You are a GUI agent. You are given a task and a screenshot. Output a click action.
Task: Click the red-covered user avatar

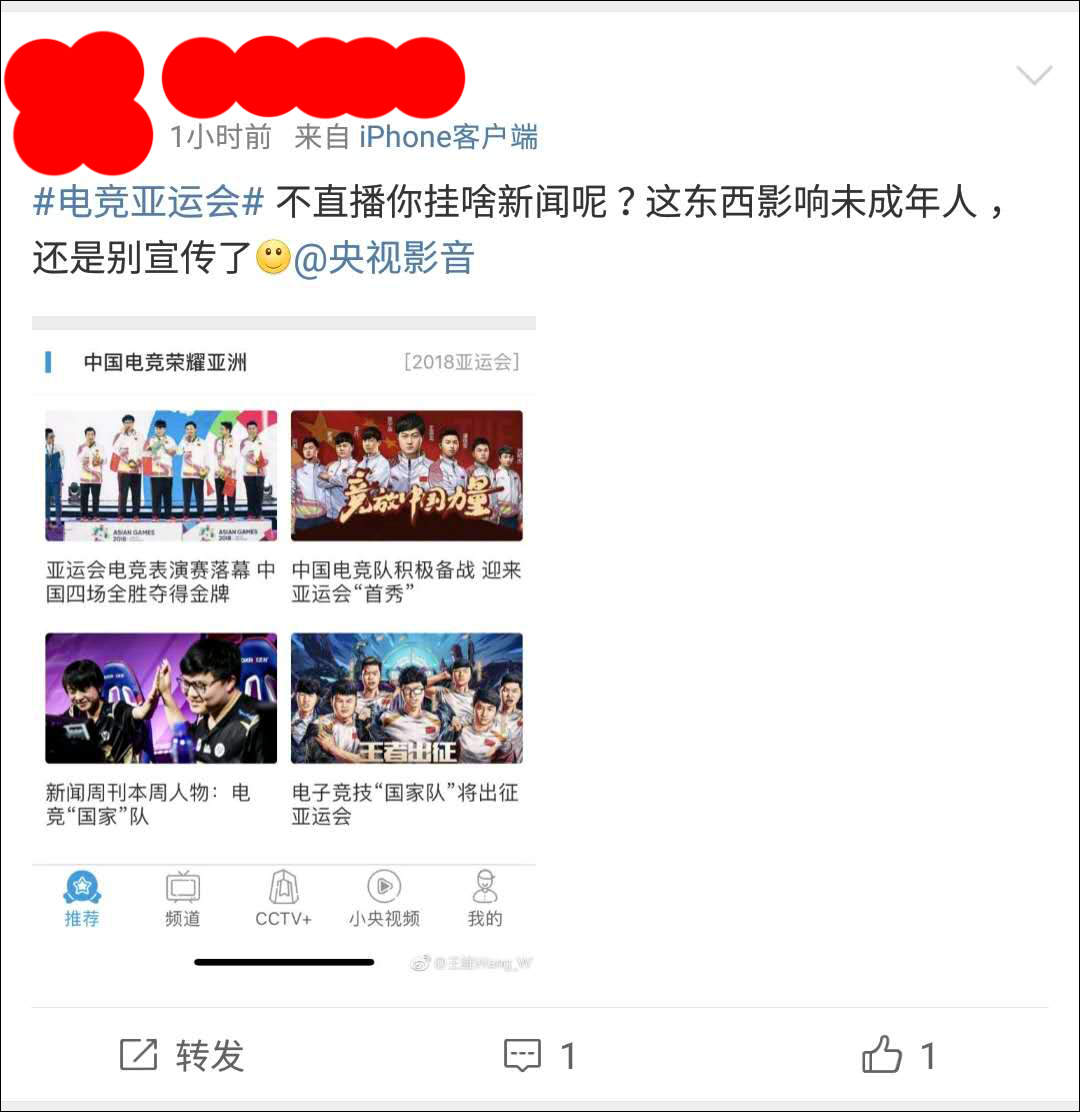pos(78,103)
